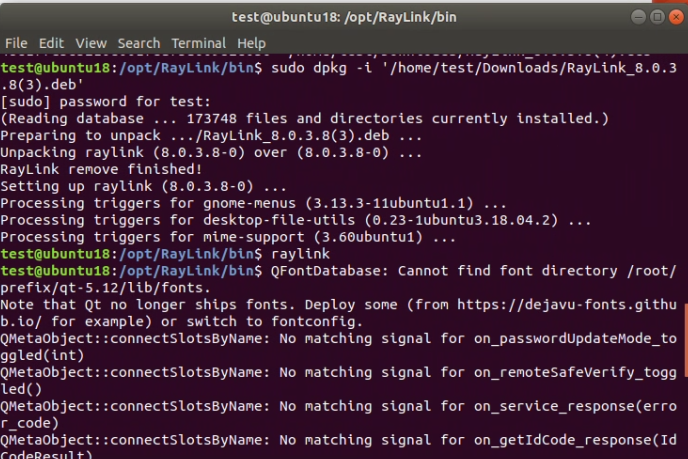Click the orange scrollbar thumb
Screen dimensions: 688x459
pyautogui.click(x=686, y=340)
